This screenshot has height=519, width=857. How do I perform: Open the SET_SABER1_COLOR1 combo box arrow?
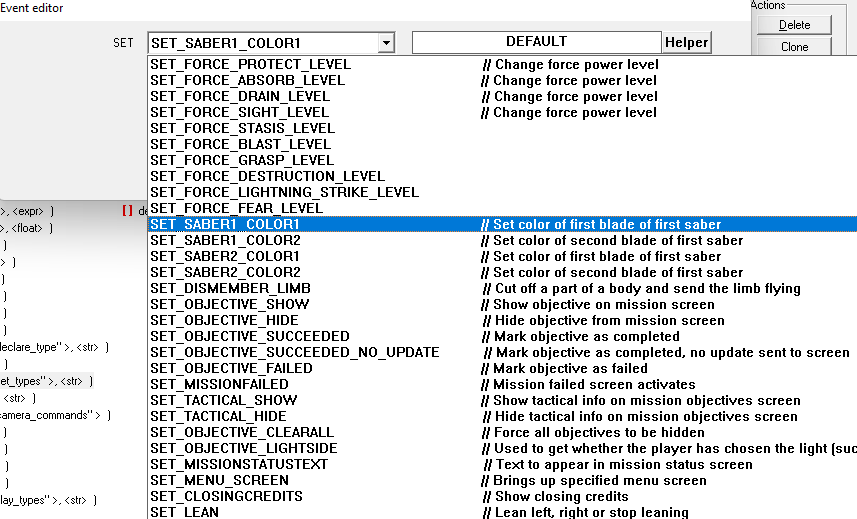pyautogui.click(x=386, y=43)
